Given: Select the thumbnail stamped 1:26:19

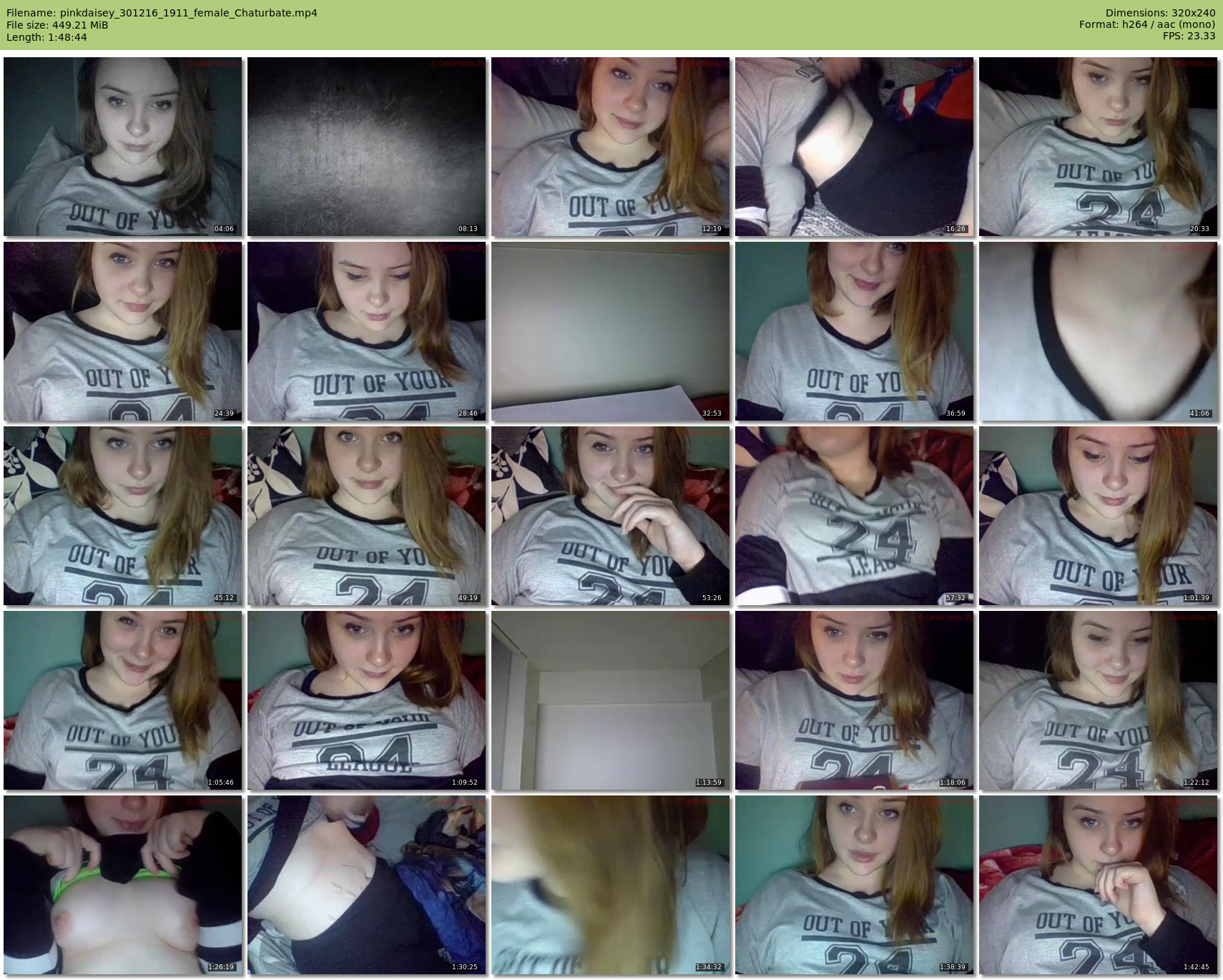Looking at the screenshot, I should [x=123, y=885].
